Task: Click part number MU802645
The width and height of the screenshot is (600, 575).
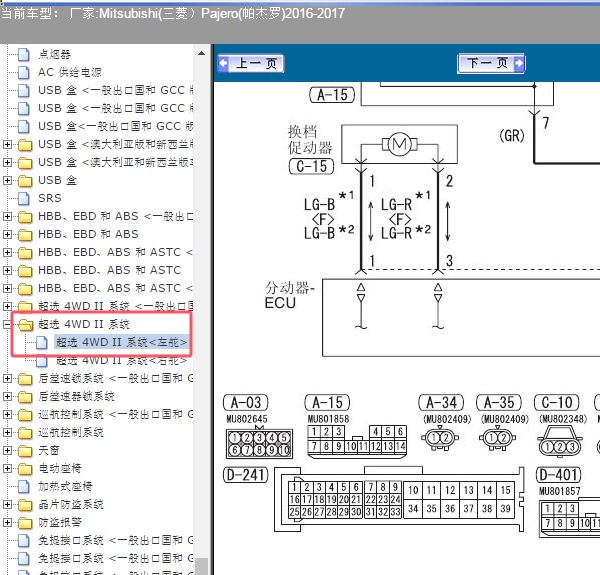Action: (x=247, y=419)
